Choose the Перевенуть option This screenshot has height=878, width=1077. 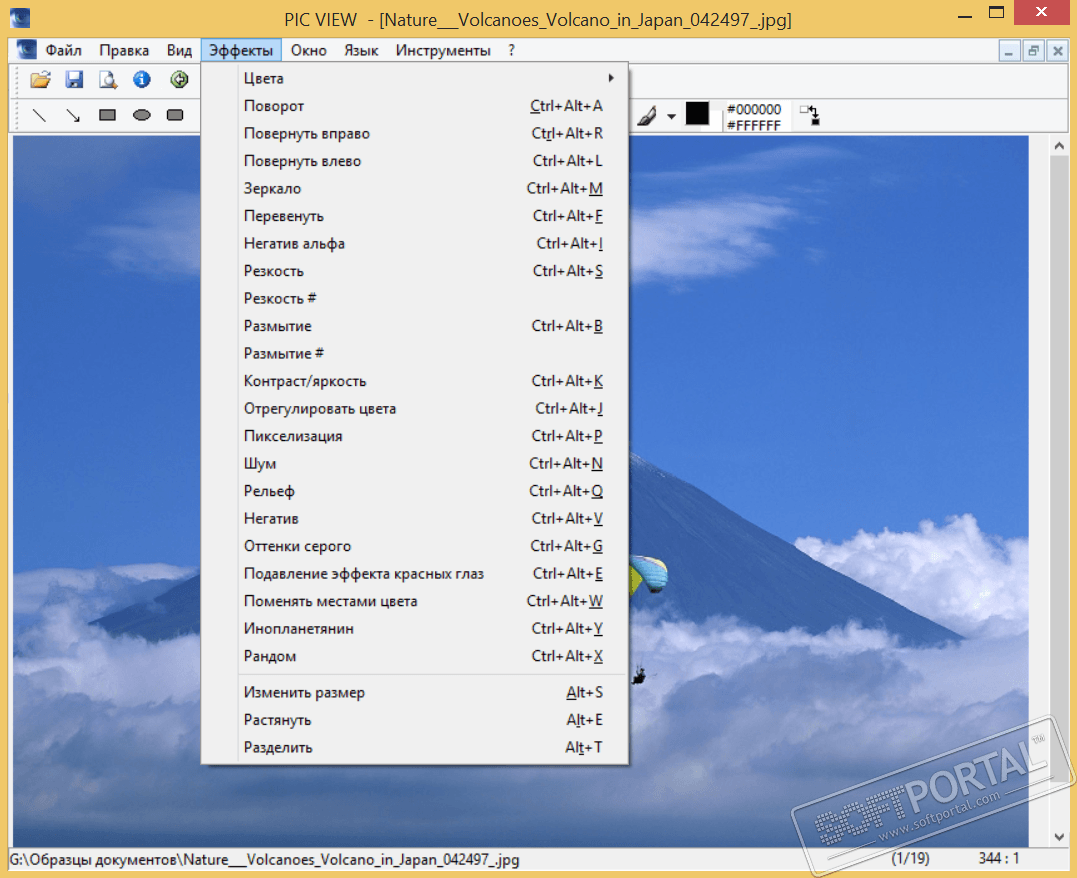(415, 216)
